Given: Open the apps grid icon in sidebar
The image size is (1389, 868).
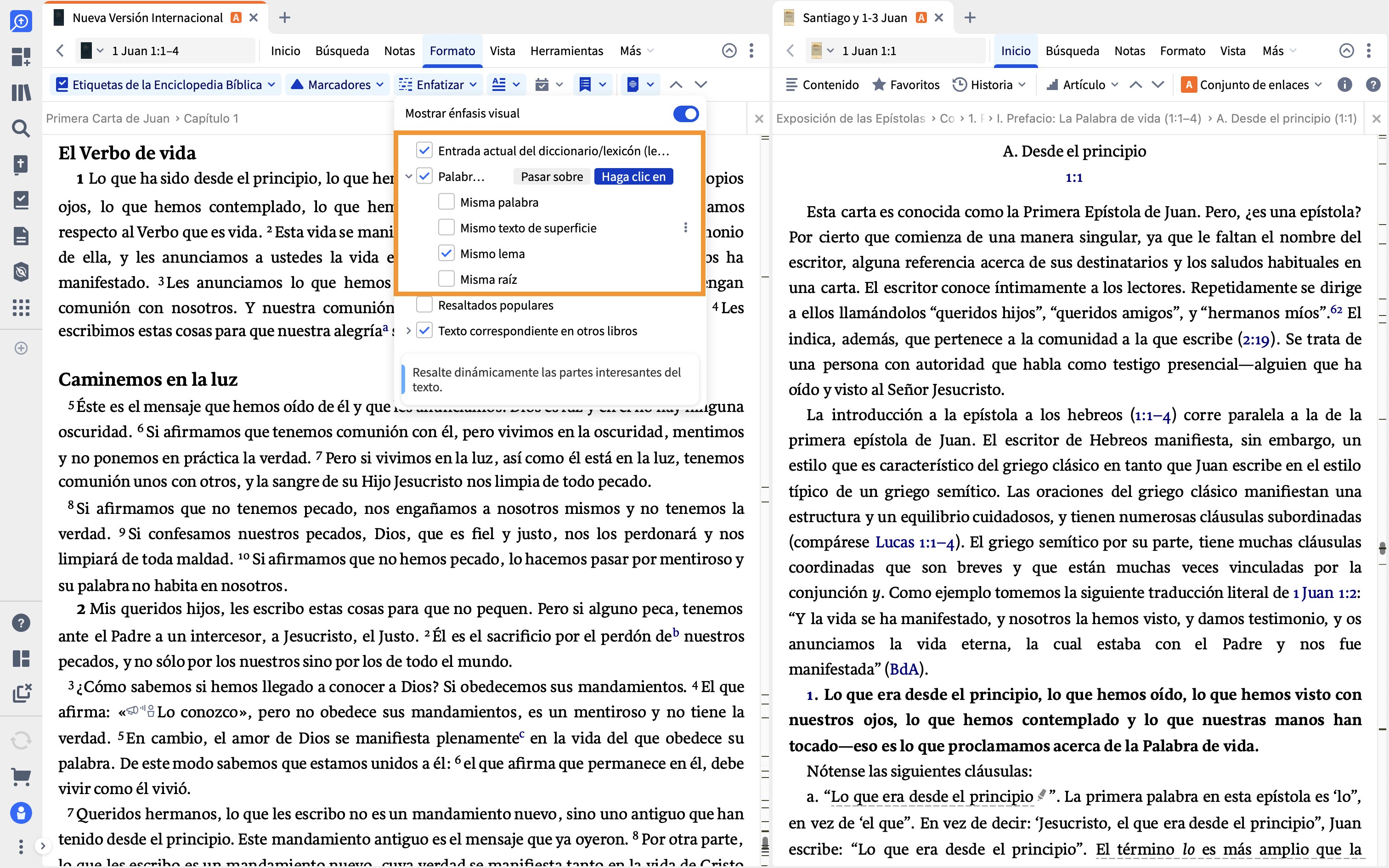Looking at the screenshot, I should 21,308.
